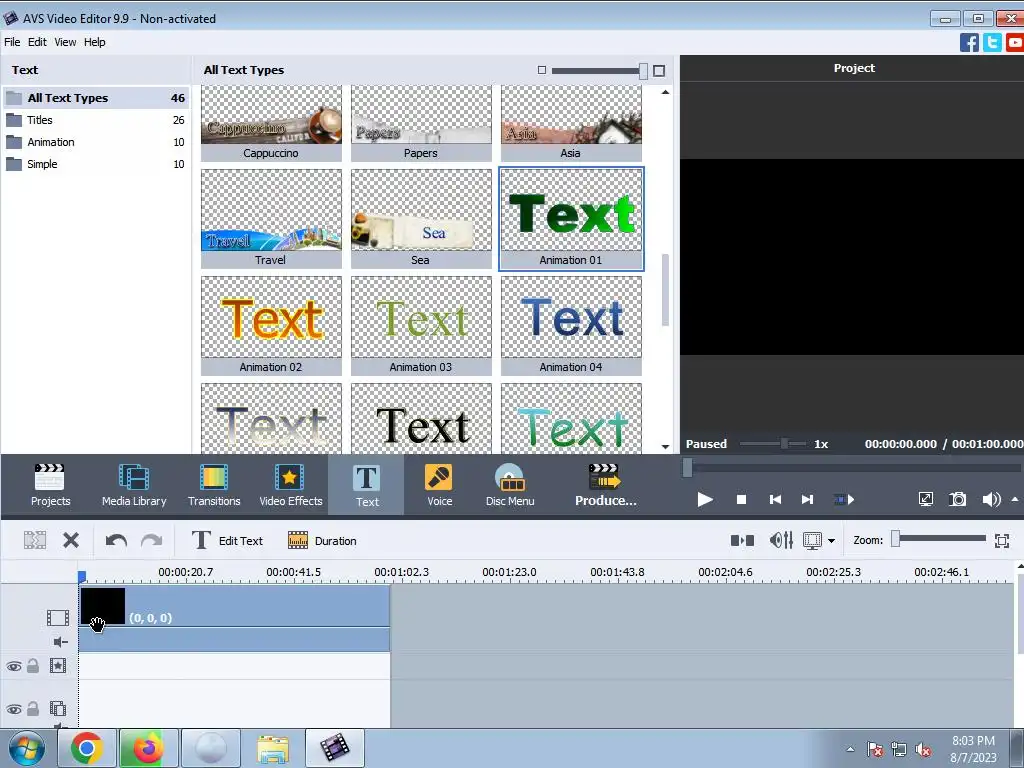This screenshot has width=1024, height=768.
Task: Open the File menu
Action: click(12, 42)
